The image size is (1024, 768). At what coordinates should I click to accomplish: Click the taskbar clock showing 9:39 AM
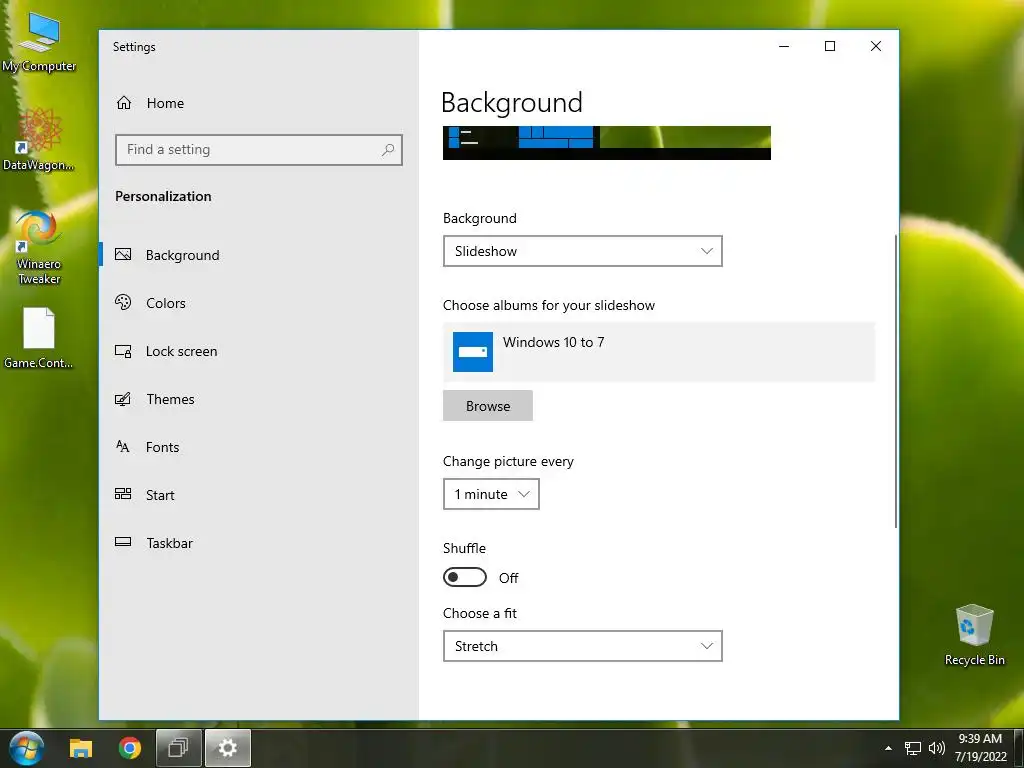980,748
